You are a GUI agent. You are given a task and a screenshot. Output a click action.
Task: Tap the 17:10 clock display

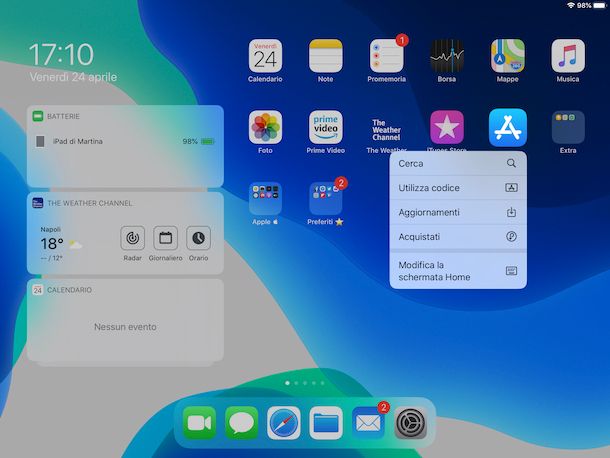coord(61,54)
